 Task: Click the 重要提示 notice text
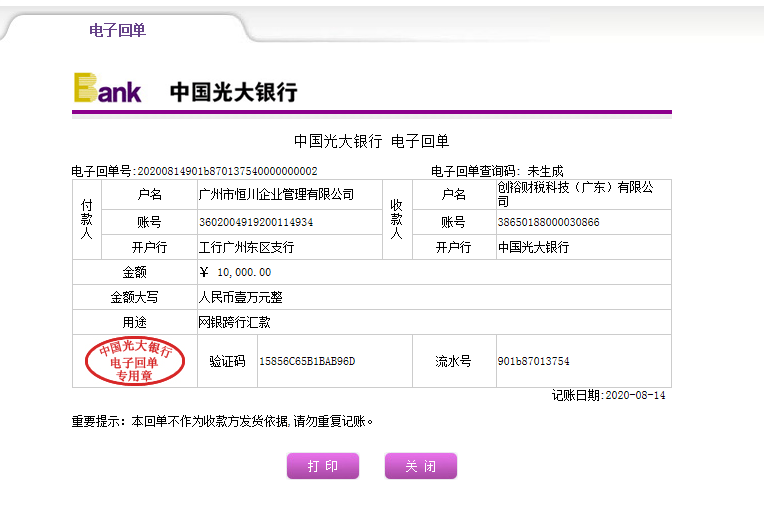[x=222, y=421]
